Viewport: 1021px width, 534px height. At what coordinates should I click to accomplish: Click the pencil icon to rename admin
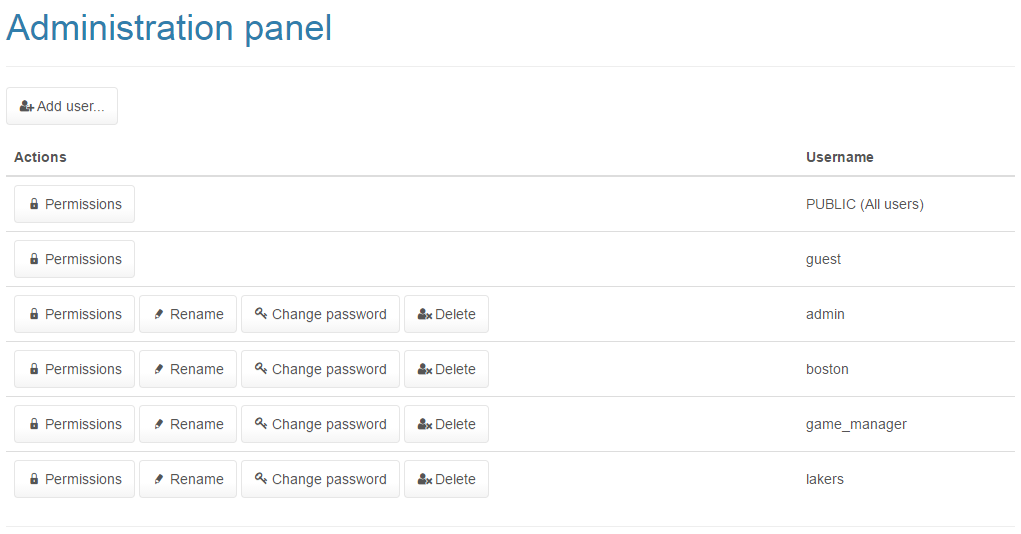tap(159, 314)
